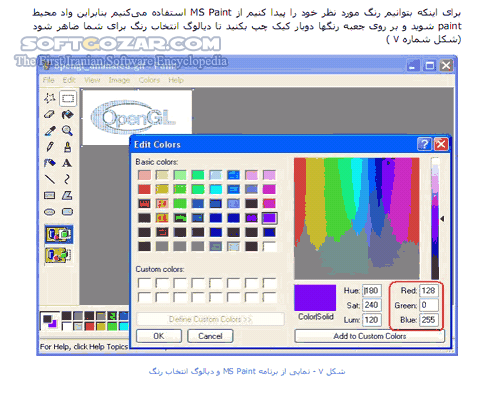Click the luminance slider arrow beside the gradient bar
Viewport: 500px width, 400px height.
tap(442, 219)
